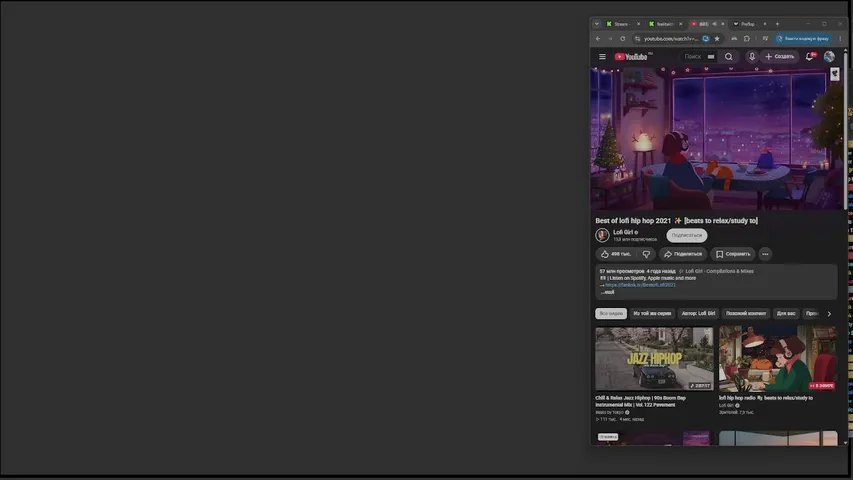853x480 pixels.
Task: Click the incognito-style extension icon in toolbar
Action: pyautogui.click(x=734, y=39)
